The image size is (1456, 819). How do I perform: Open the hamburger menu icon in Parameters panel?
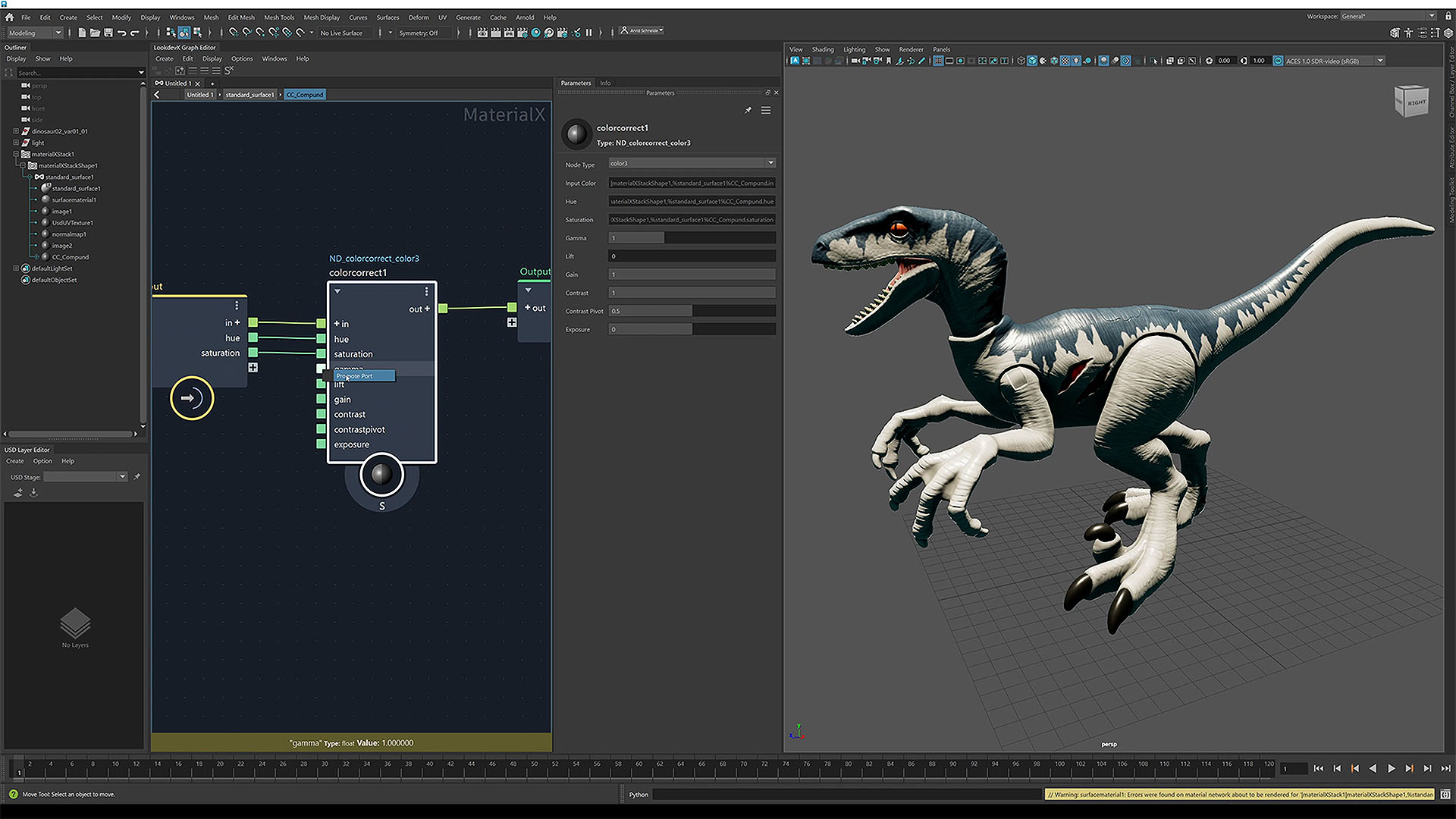pos(766,111)
